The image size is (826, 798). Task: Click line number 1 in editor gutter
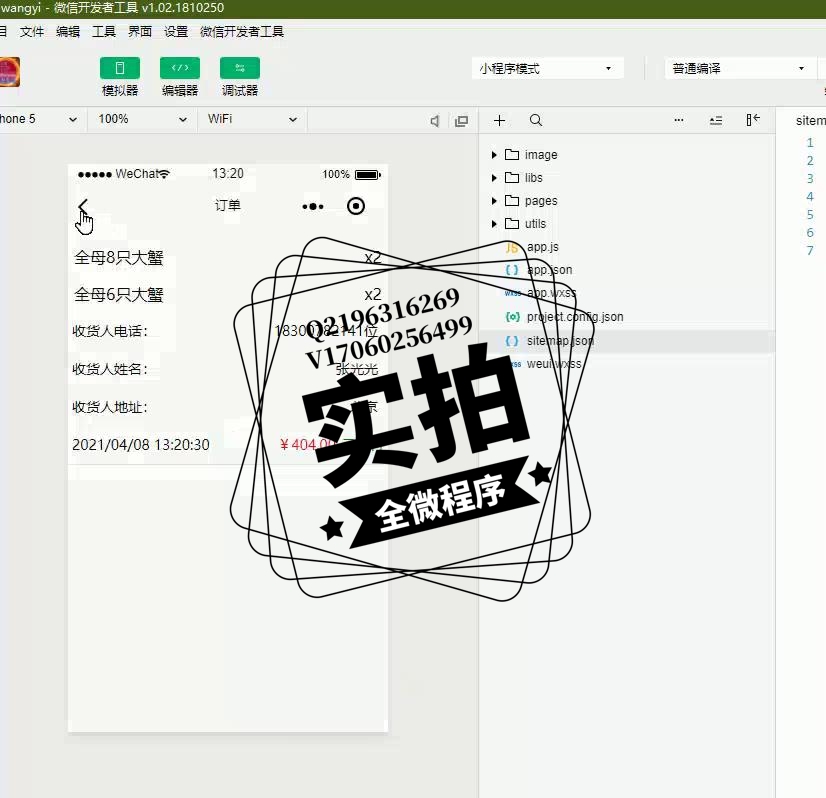coord(810,143)
